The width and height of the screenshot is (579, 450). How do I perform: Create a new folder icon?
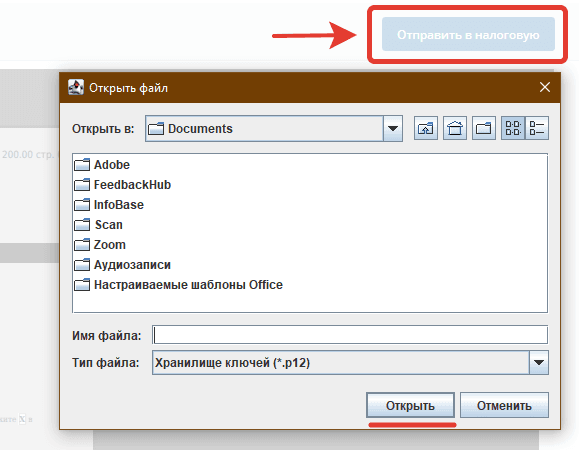pos(484,128)
